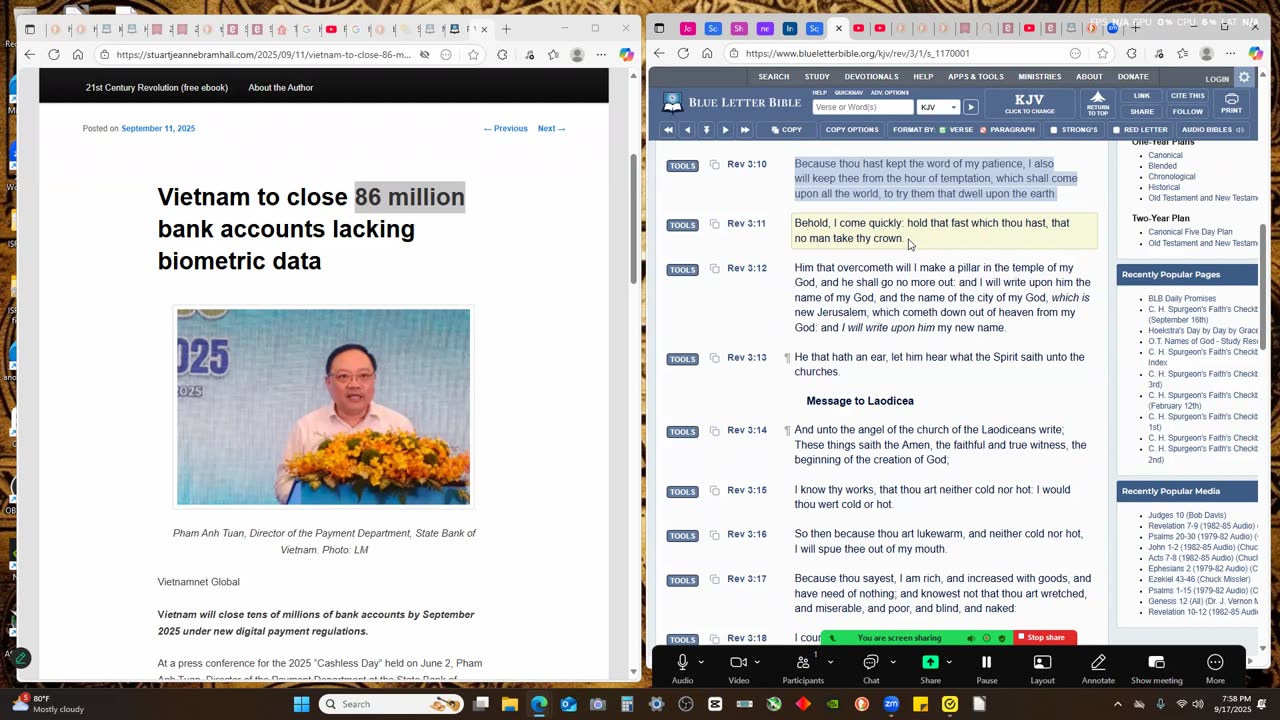Open Copilot in the left Edge window
The image size is (1280, 720).
pyautogui.click(x=626, y=55)
